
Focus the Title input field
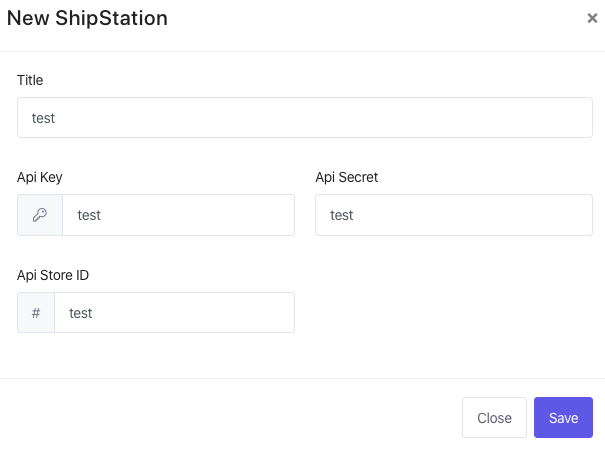(x=305, y=118)
